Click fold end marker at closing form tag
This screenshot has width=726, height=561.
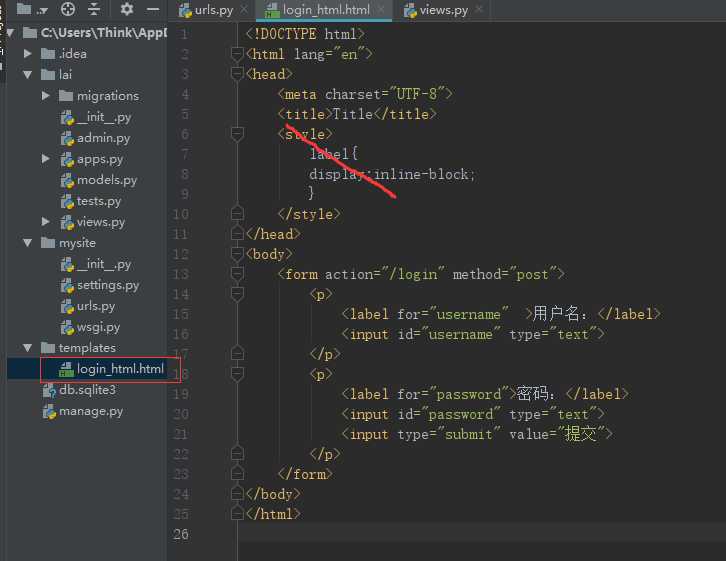click(x=237, y=474)
